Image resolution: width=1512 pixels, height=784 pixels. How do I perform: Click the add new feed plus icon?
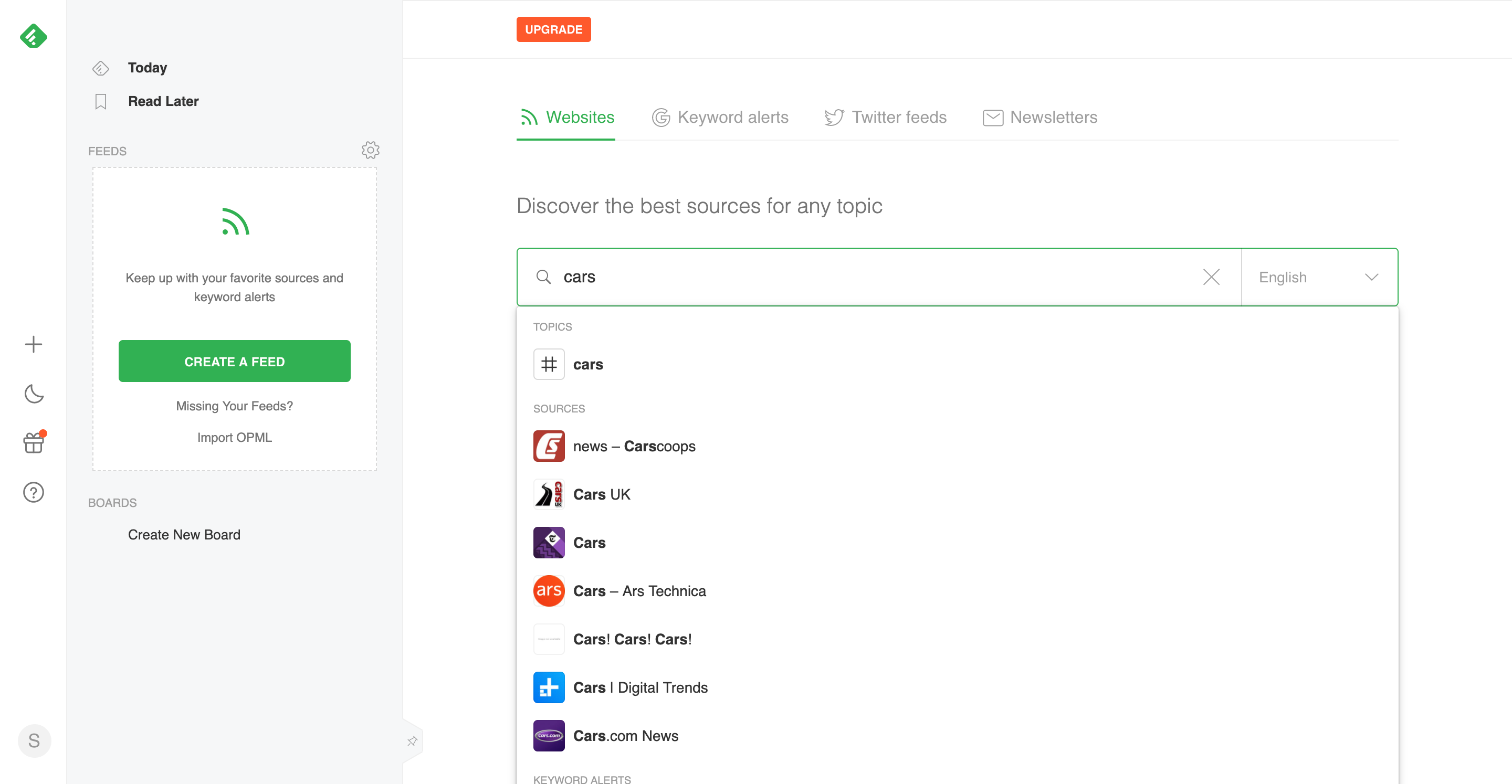click(33, 344)
